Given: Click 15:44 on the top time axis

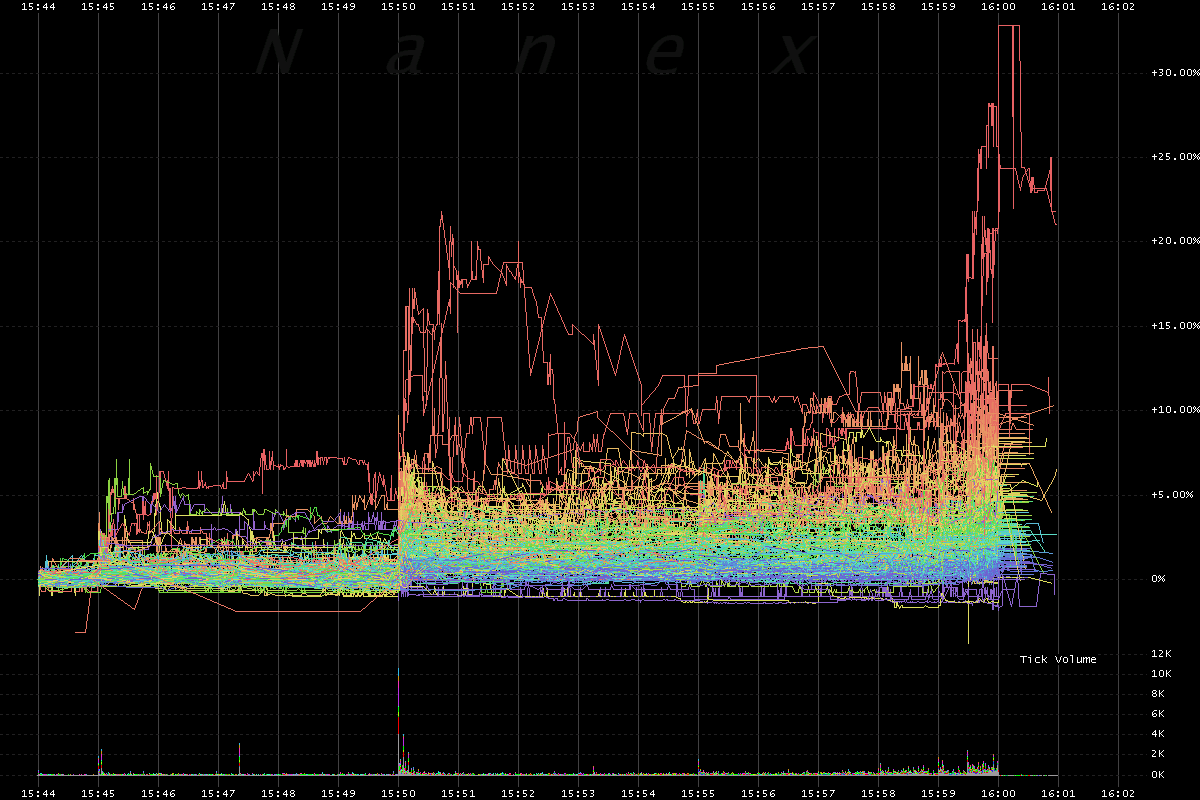Looking at the screenshot, I should tap(38, 6).
